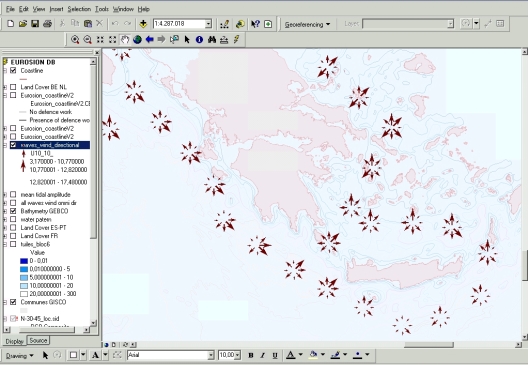Open the Selection menu
The image size is (528, 365).
coord(79,9)
